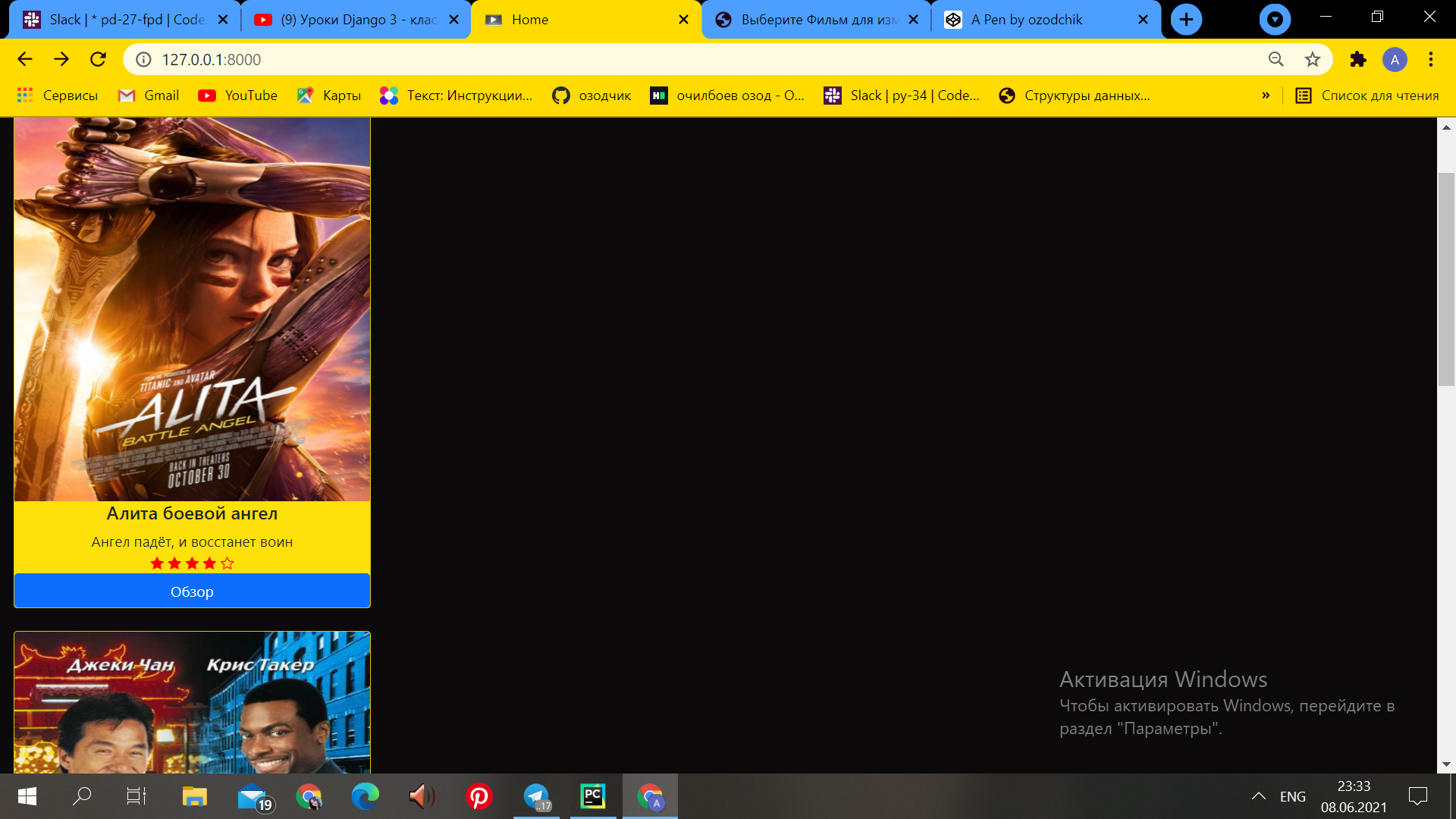
Task: Open PyCharm from taskbar
Action: [593, 796]
